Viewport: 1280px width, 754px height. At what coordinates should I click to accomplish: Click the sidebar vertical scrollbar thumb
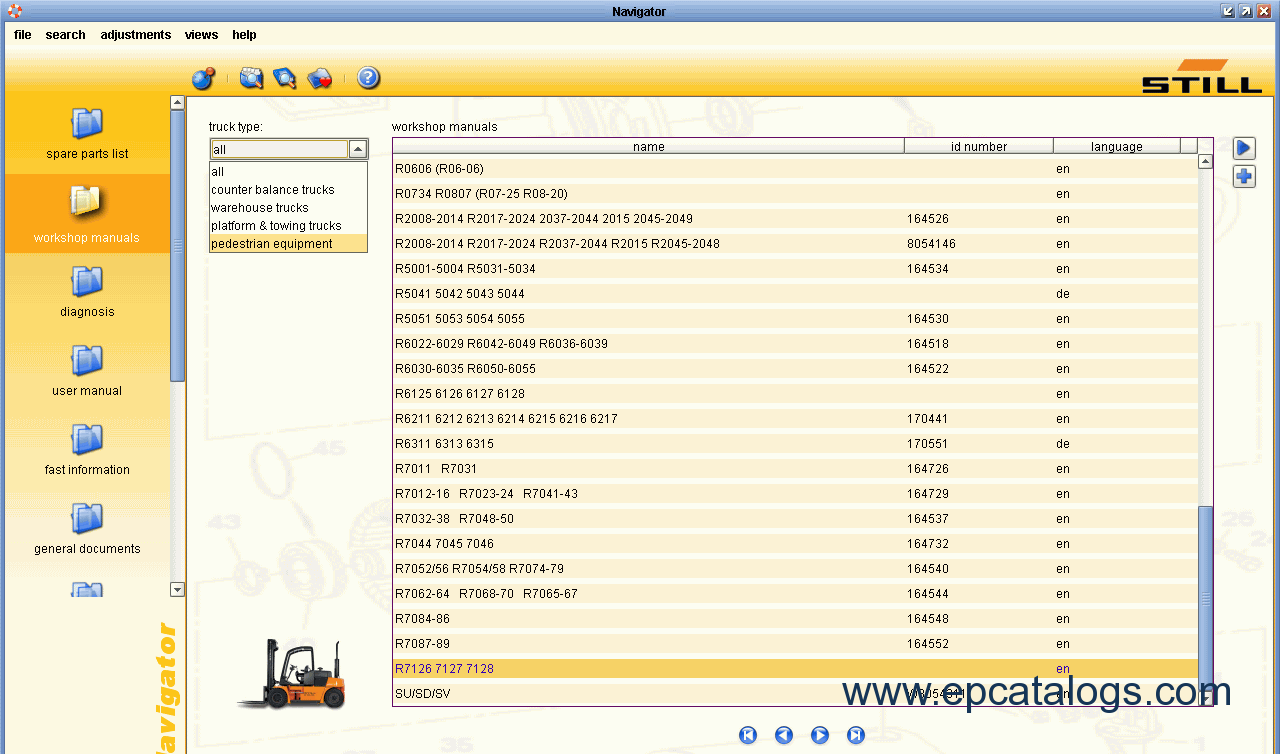click(178, 245)
